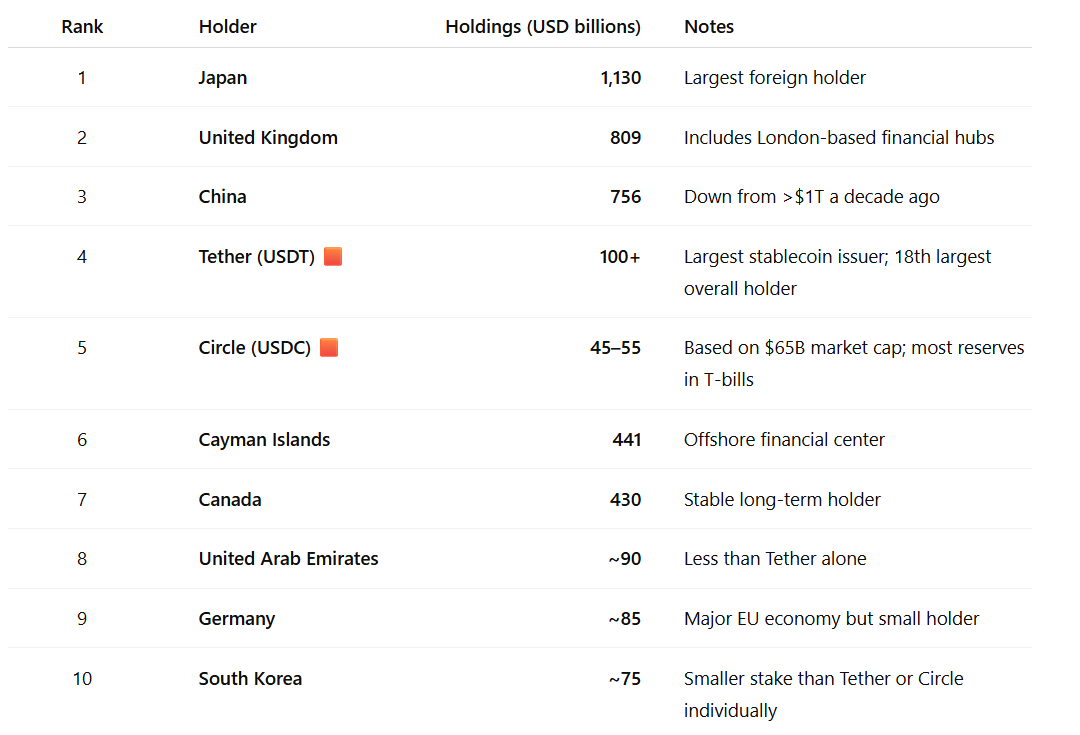The image size is (1080, 735).
Task: Click the "Offshore financial center" note
Action: tap(784, 440)
